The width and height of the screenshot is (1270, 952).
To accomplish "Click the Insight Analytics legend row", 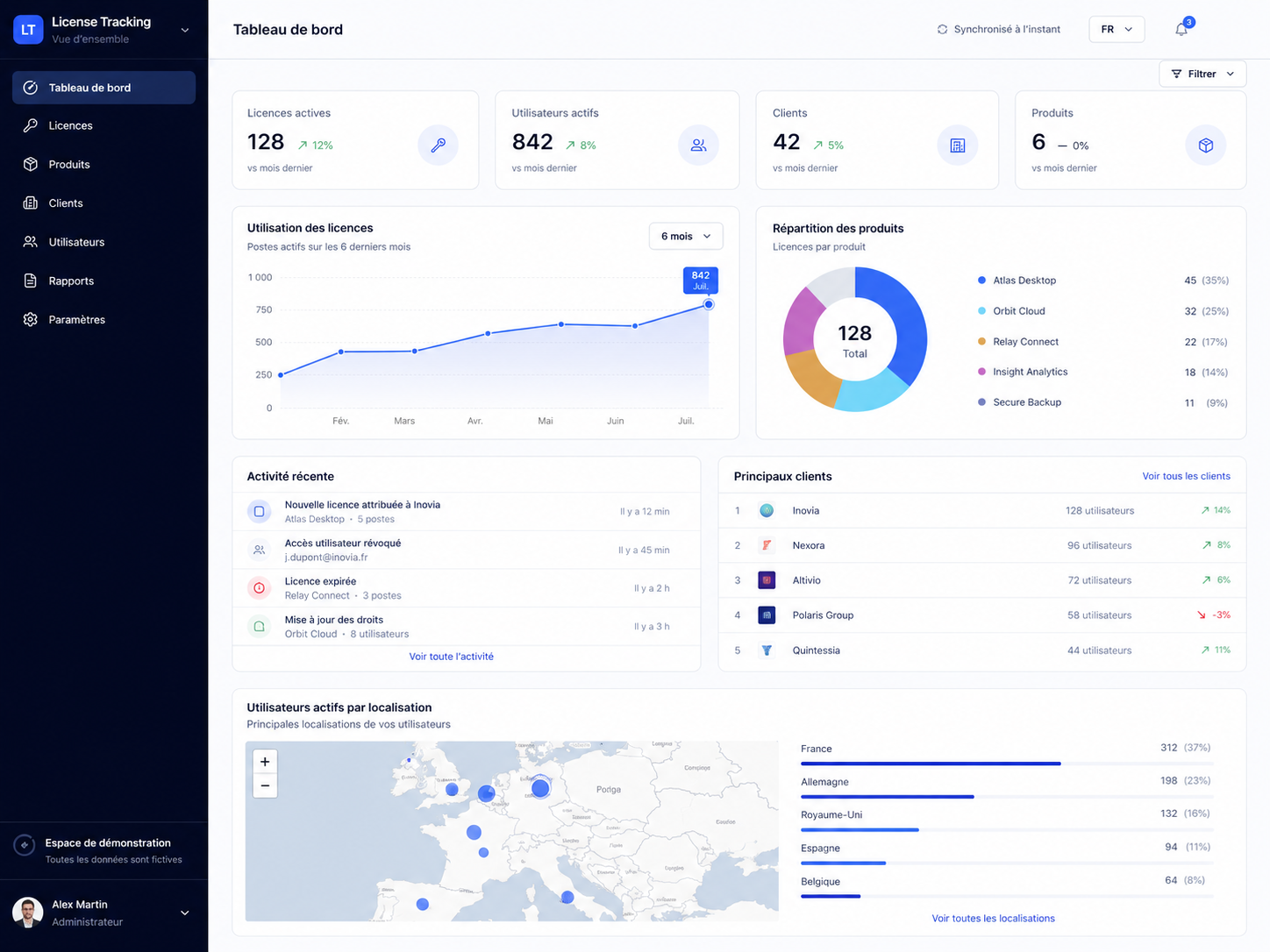I will [x=1102, y=372].
